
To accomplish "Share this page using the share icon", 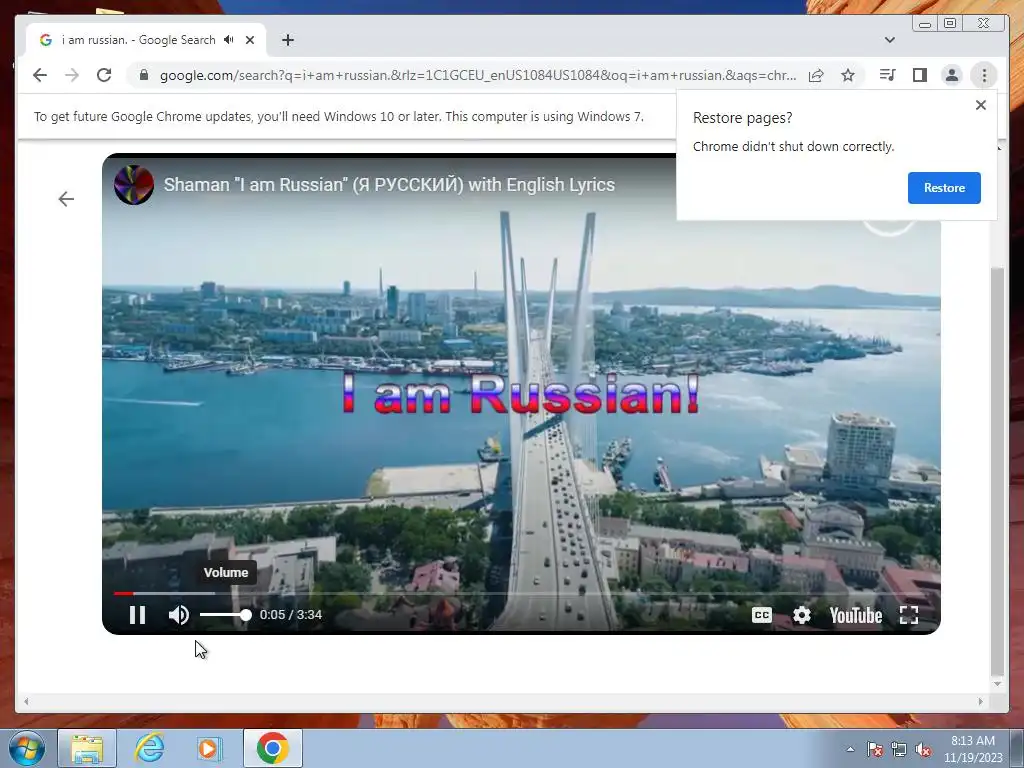I will click(816, 75).
